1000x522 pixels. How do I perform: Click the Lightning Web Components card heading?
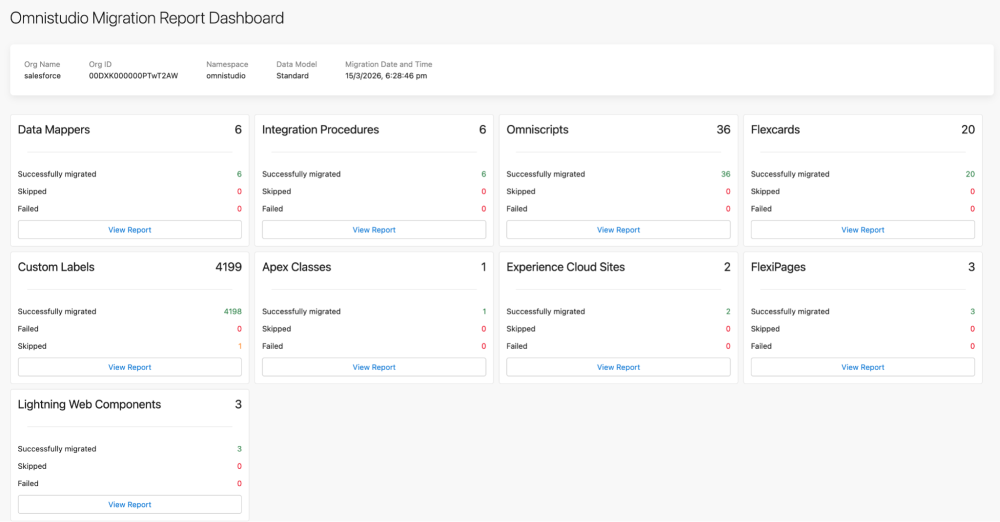[x=89, y=404]
